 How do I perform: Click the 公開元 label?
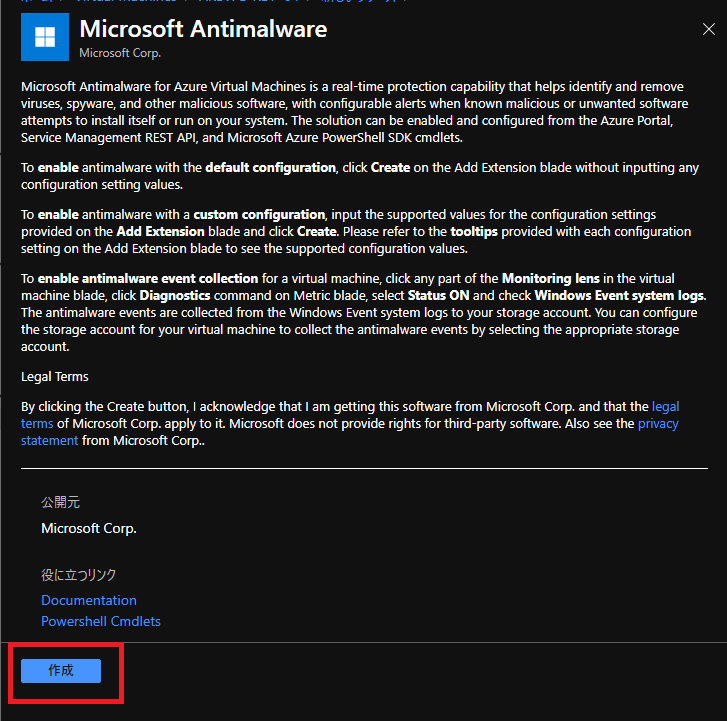(60, 502)
